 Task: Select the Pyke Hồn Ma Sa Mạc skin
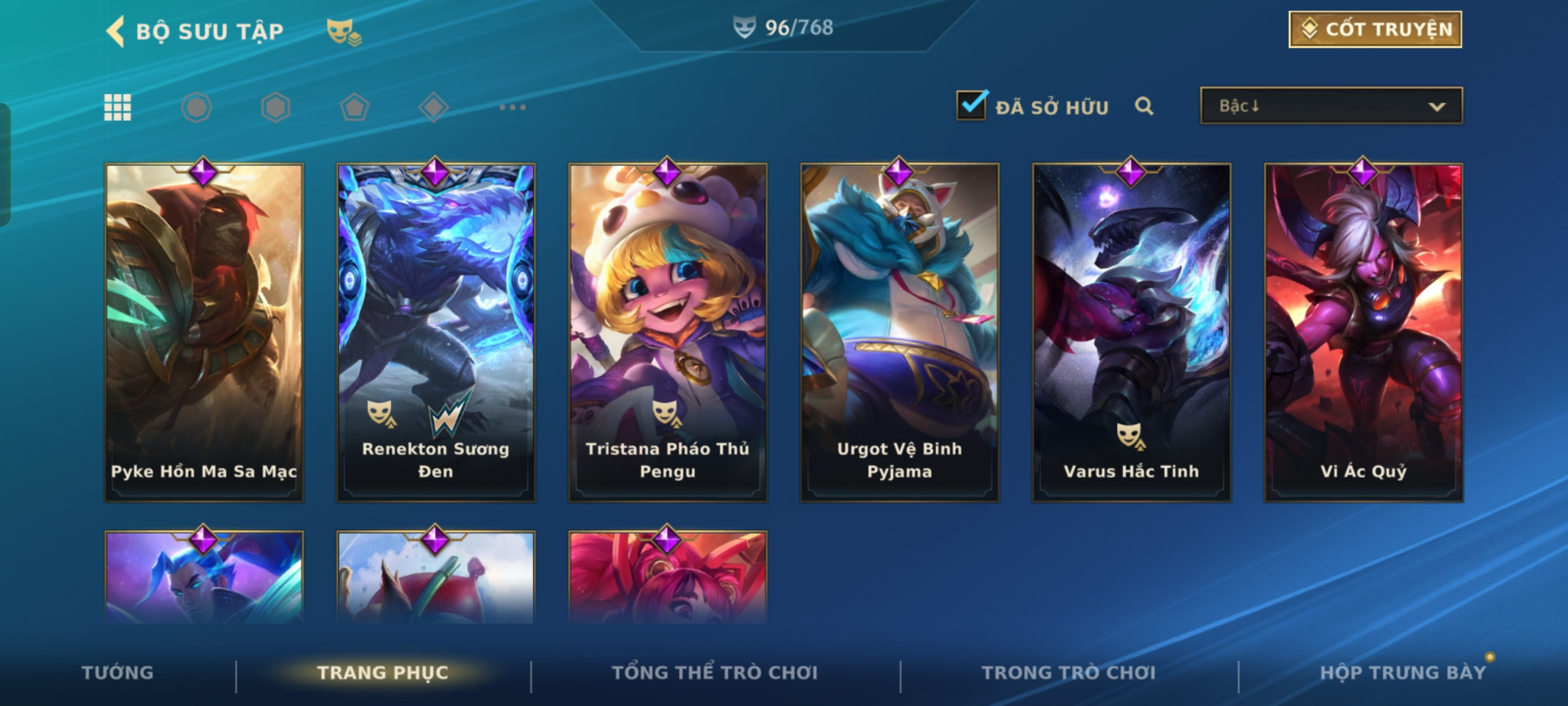(204, 332)
